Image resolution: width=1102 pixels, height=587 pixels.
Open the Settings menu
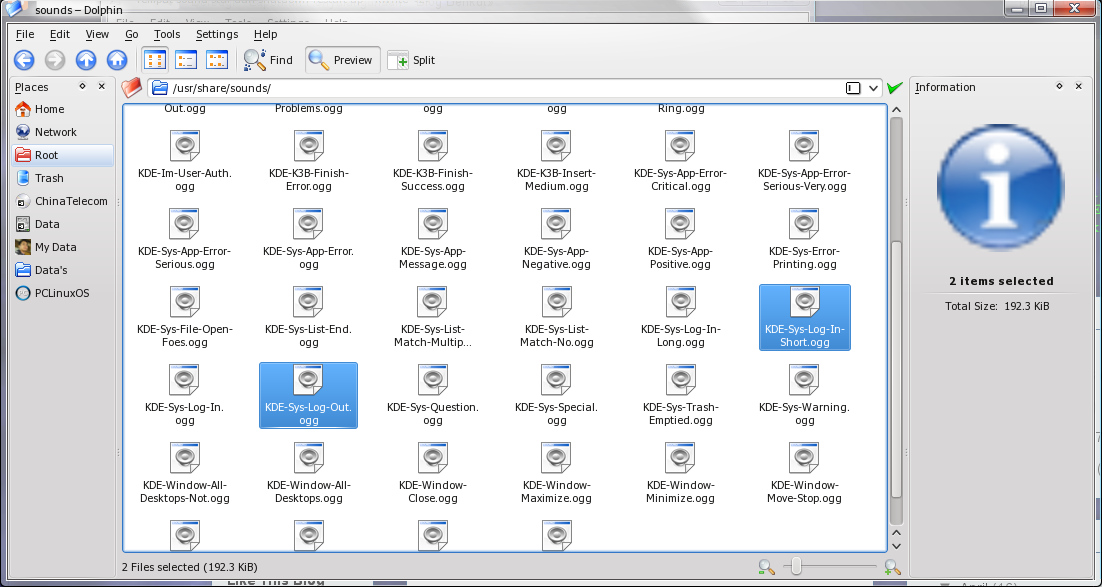point(216,34)
